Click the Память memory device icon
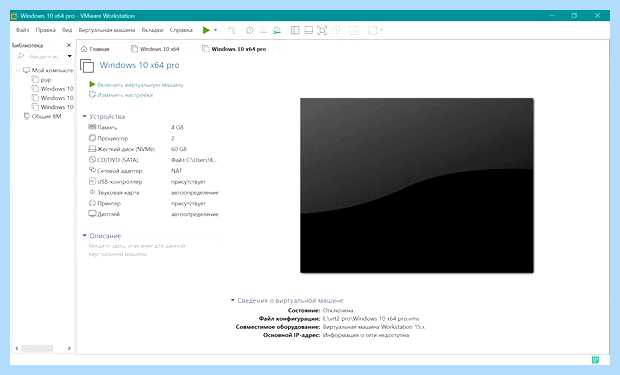620x375 pixels. click(x=92, y=127)
